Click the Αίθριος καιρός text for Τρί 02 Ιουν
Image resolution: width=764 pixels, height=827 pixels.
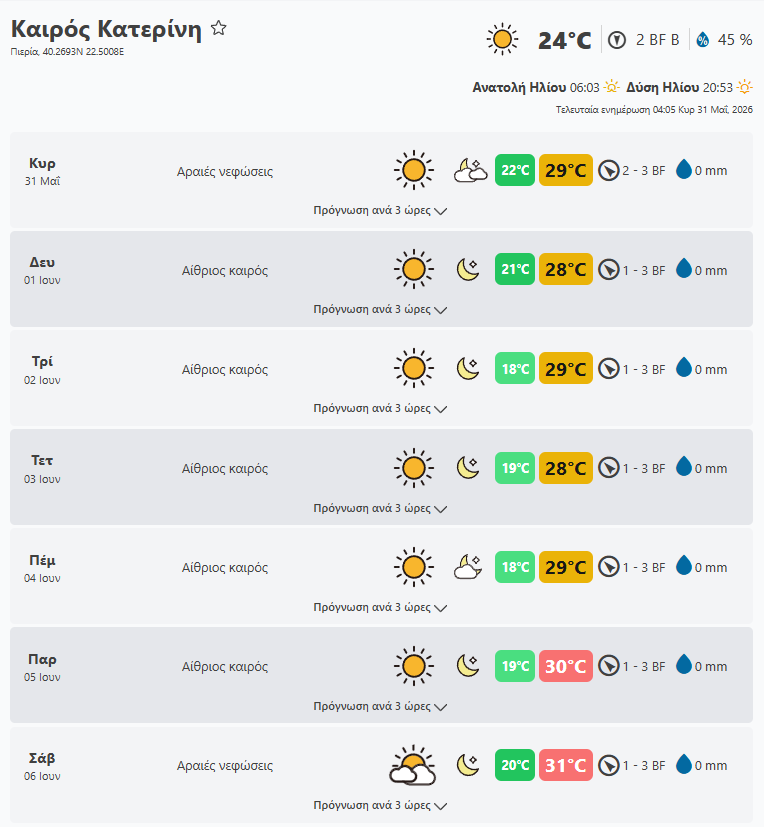(225, 370)
